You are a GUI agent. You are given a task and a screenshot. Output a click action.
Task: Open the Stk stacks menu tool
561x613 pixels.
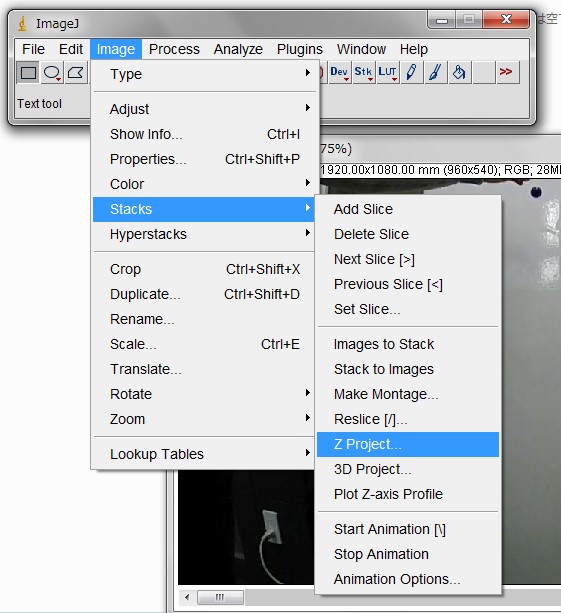pos(363,72)
